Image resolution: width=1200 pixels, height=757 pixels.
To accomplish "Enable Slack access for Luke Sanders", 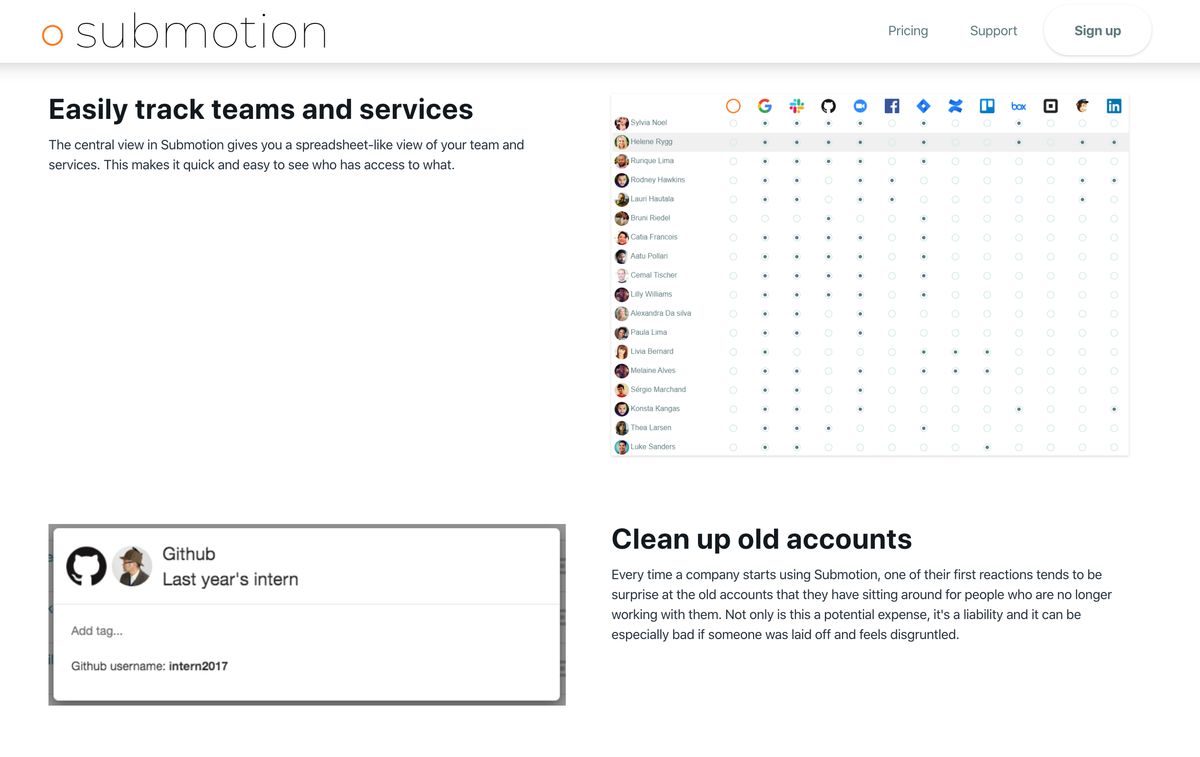I will pos(796,446).
